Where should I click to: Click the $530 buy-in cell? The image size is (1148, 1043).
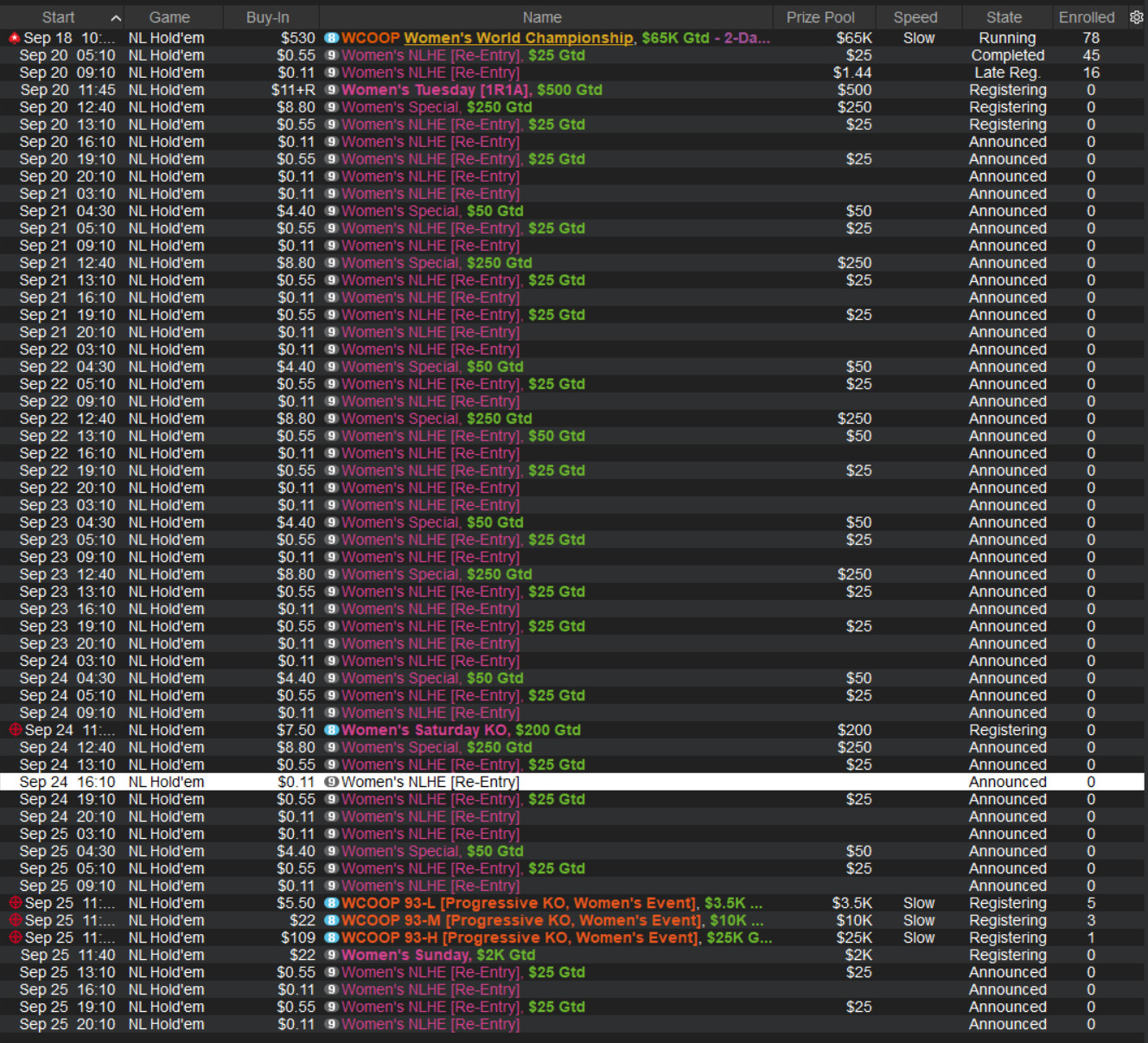pos(298,38)
